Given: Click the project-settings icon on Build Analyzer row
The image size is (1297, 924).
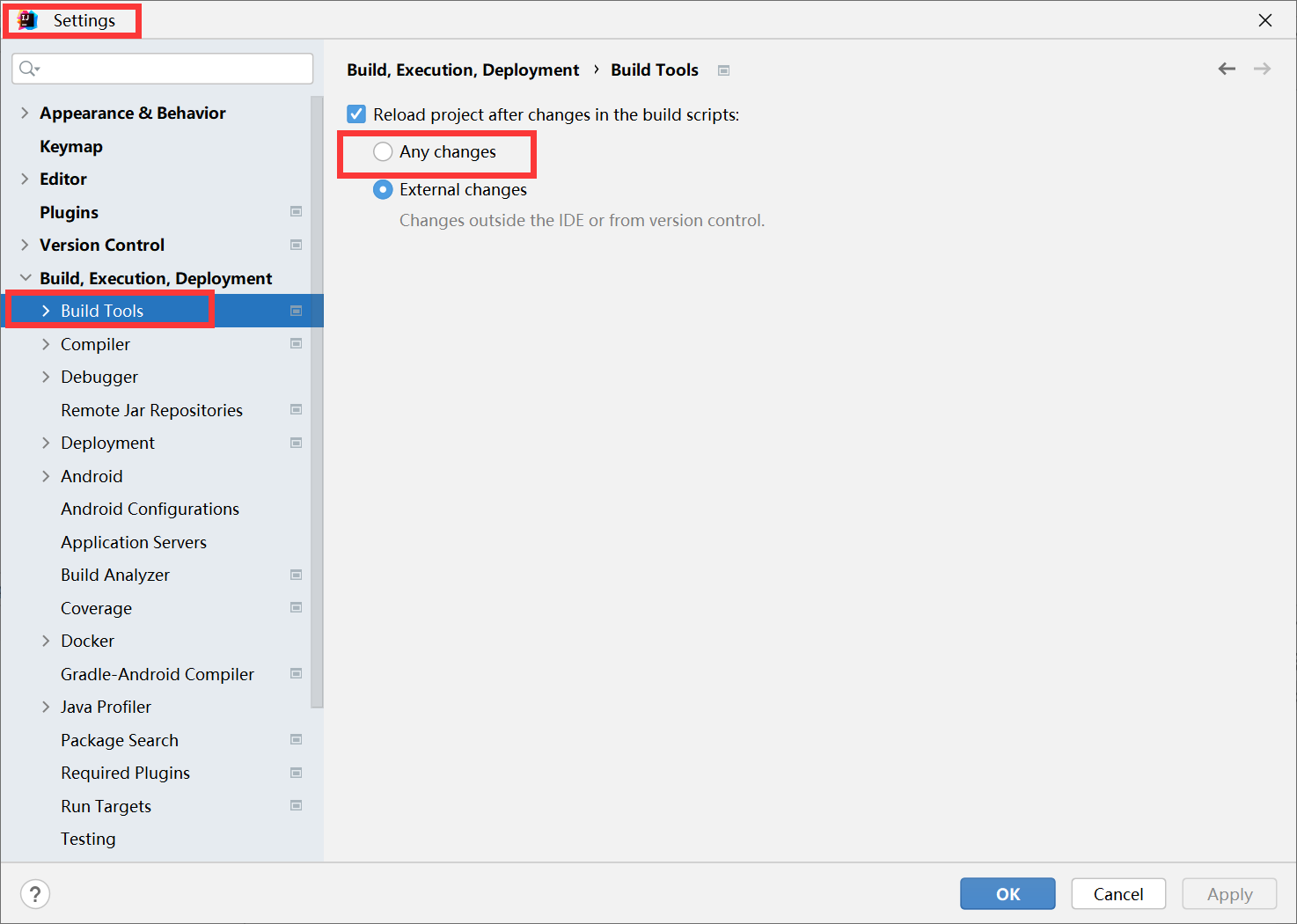Looking at the screenshot, I should [297, 575].
